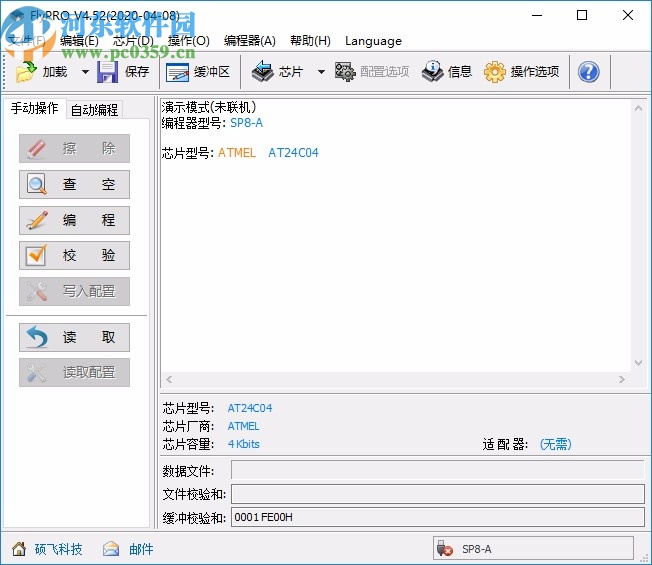652x565 pixels.
Task: Click the 写入配置 write config button
Action: [x=74, y=291]
